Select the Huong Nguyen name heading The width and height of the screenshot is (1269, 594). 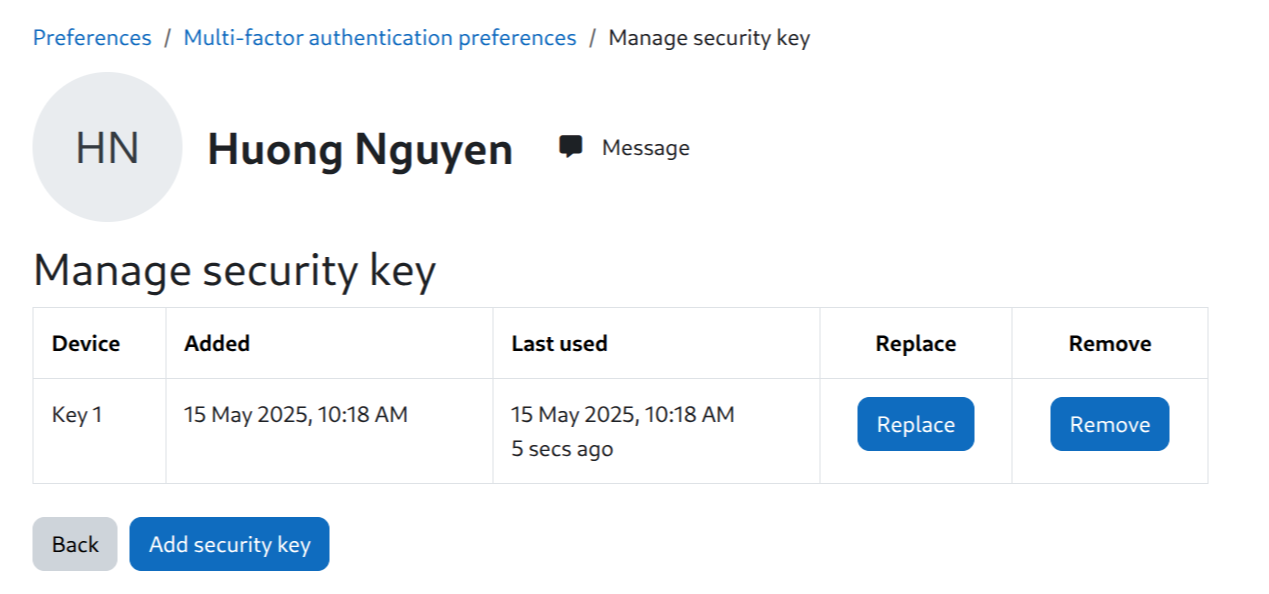[x=360, y=149]
